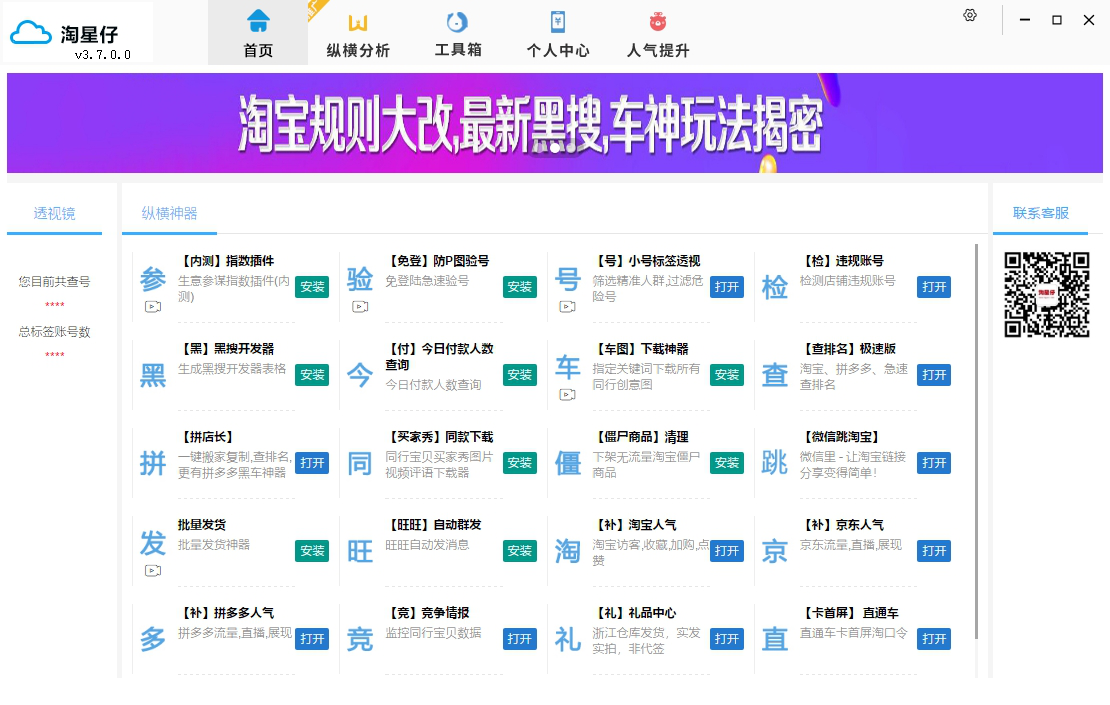Go to 个人中心 tab

coord(558,33)
